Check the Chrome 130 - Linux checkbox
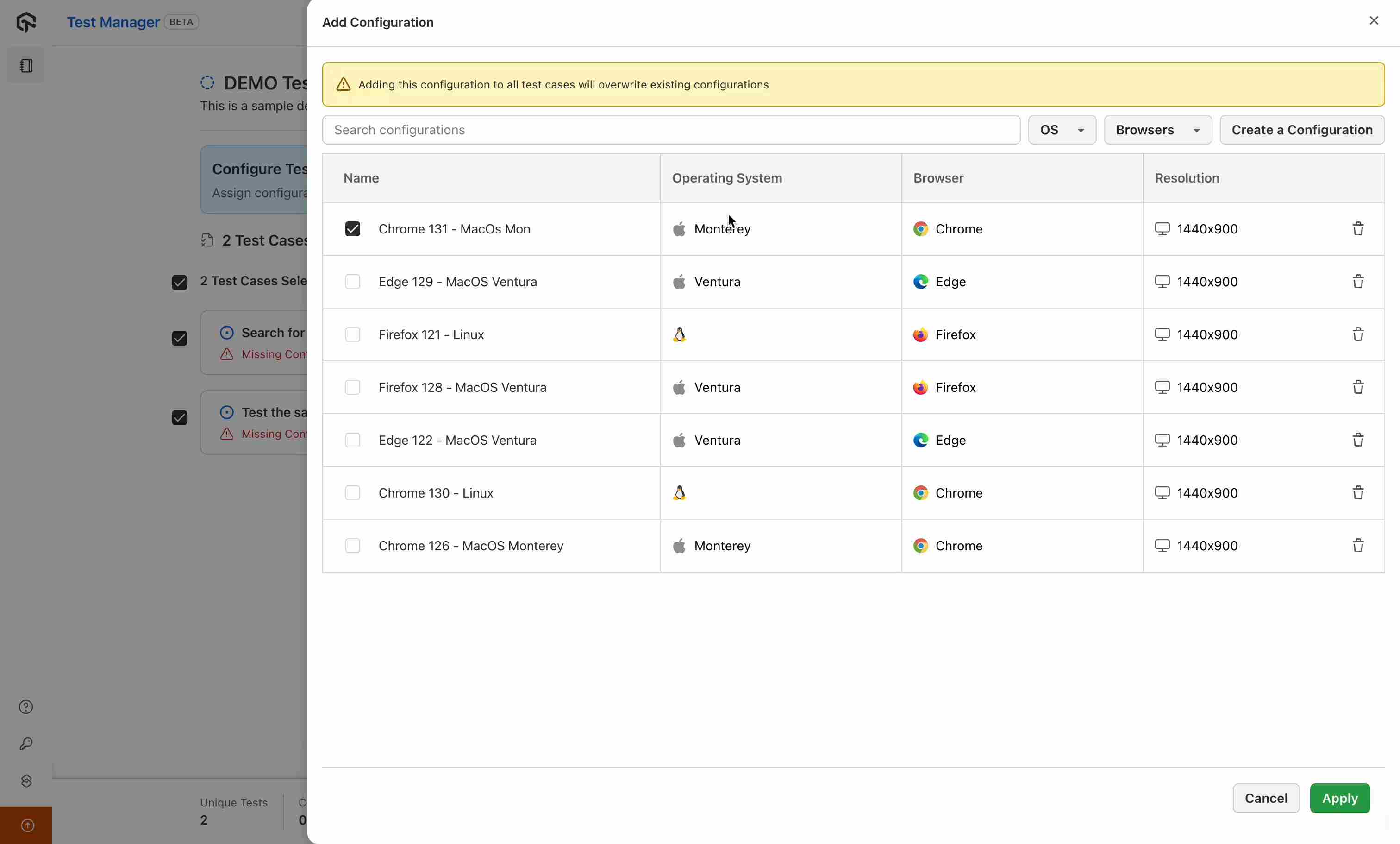Image resolution: width=1400 pixels, height=844 pixels. [x=352, y=493]
